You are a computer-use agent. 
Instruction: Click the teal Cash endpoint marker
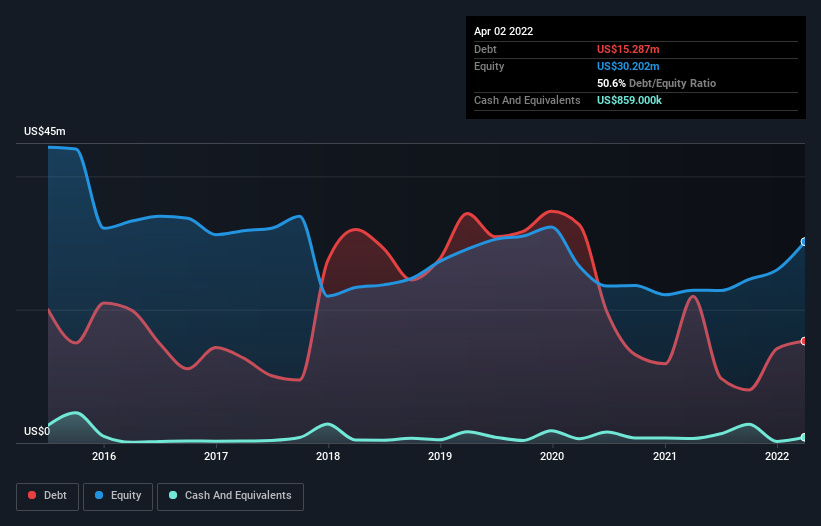[804, 437]
